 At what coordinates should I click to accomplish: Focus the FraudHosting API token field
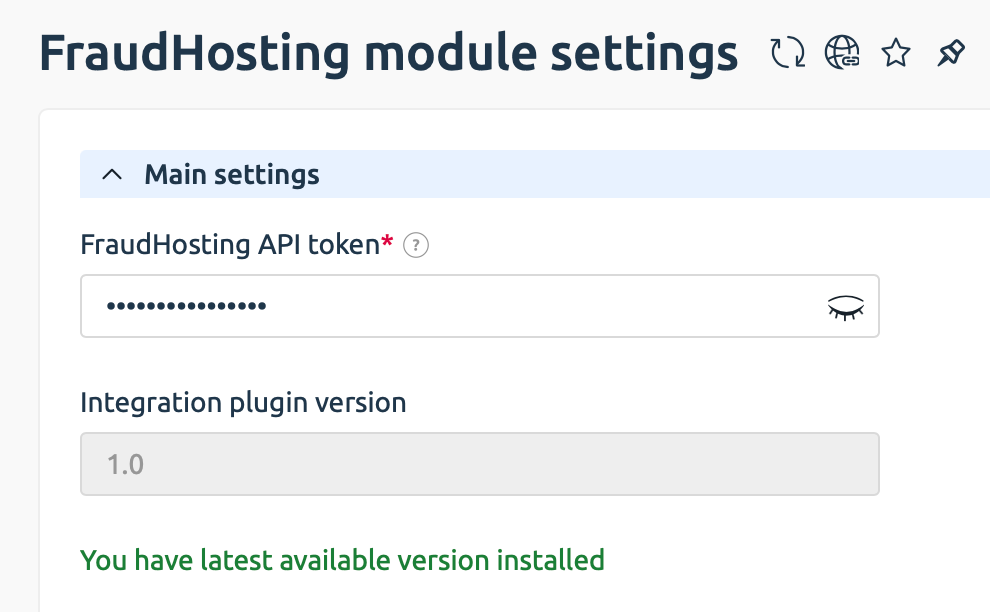[479, 306]
